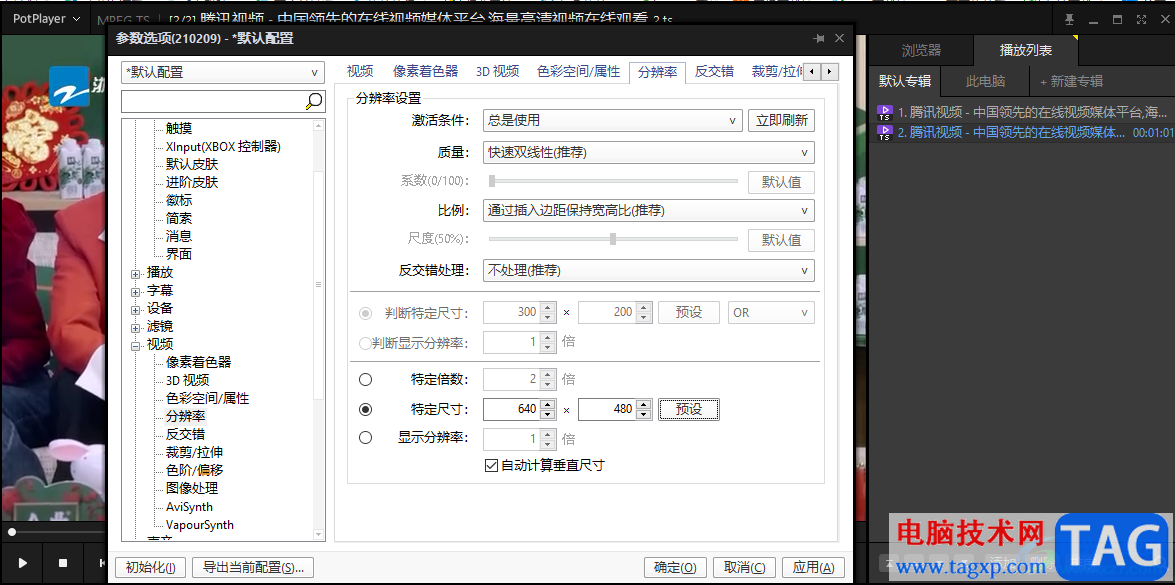The image size is (1175, 585).
Task: Select the 特定尺寸 radio button
Action: point(366,410)
